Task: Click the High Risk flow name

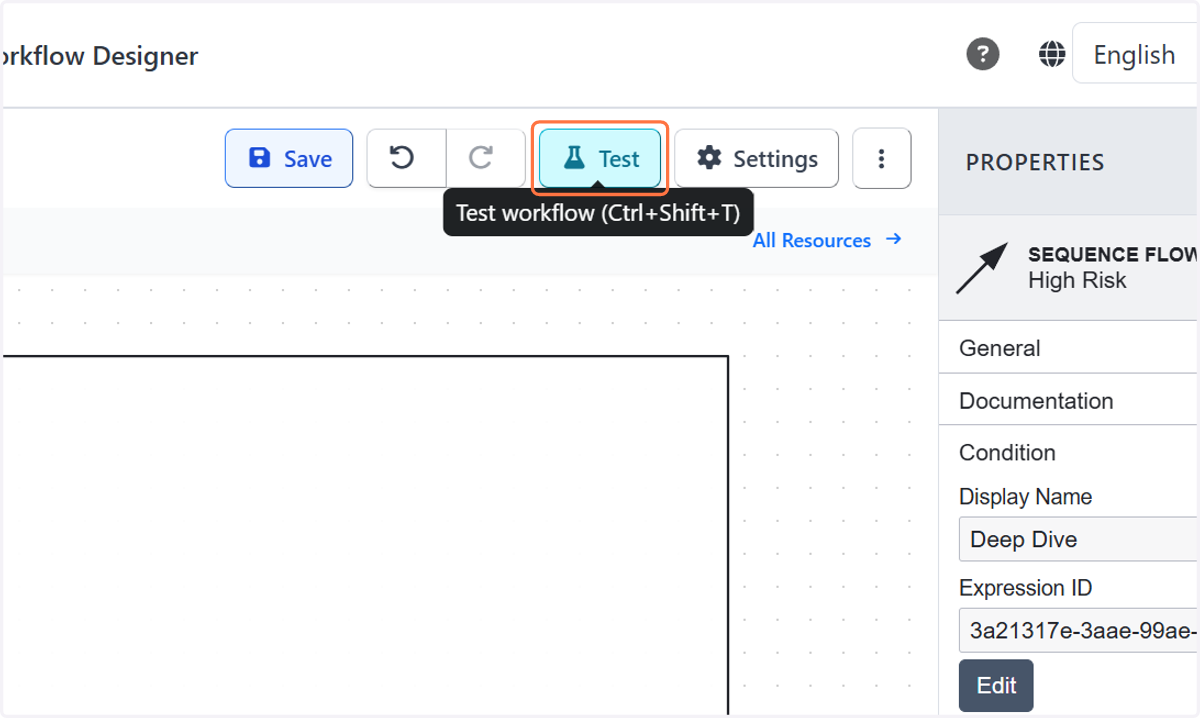Action: (x=1077, y=281)
